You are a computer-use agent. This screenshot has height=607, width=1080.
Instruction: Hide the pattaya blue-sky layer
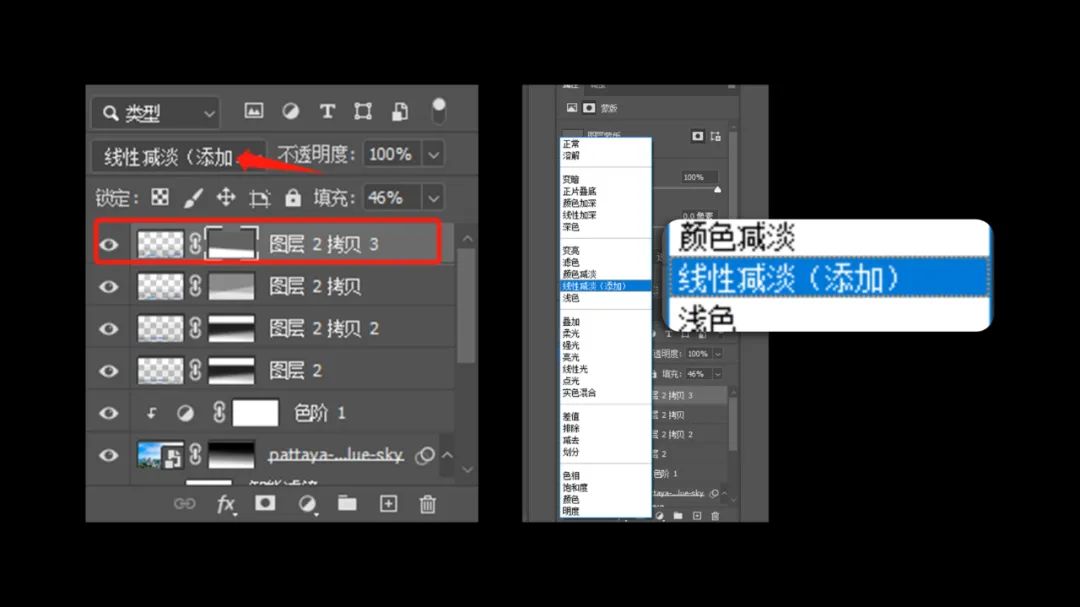click(x=109, y=455)
